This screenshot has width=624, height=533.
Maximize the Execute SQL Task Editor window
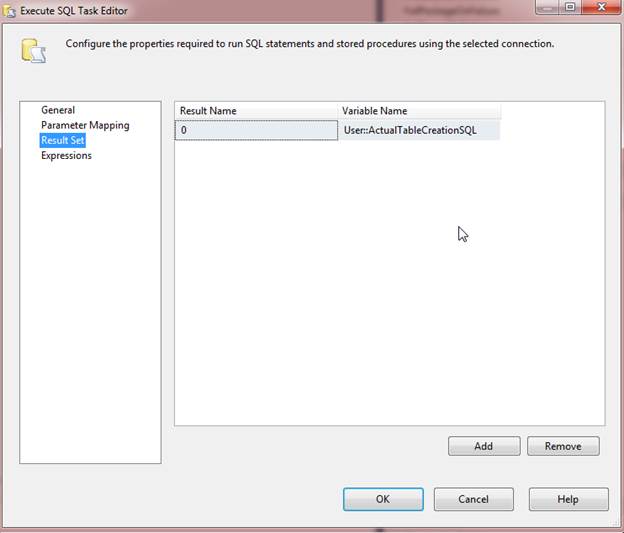pyautogui.click(x=569, y=8)
